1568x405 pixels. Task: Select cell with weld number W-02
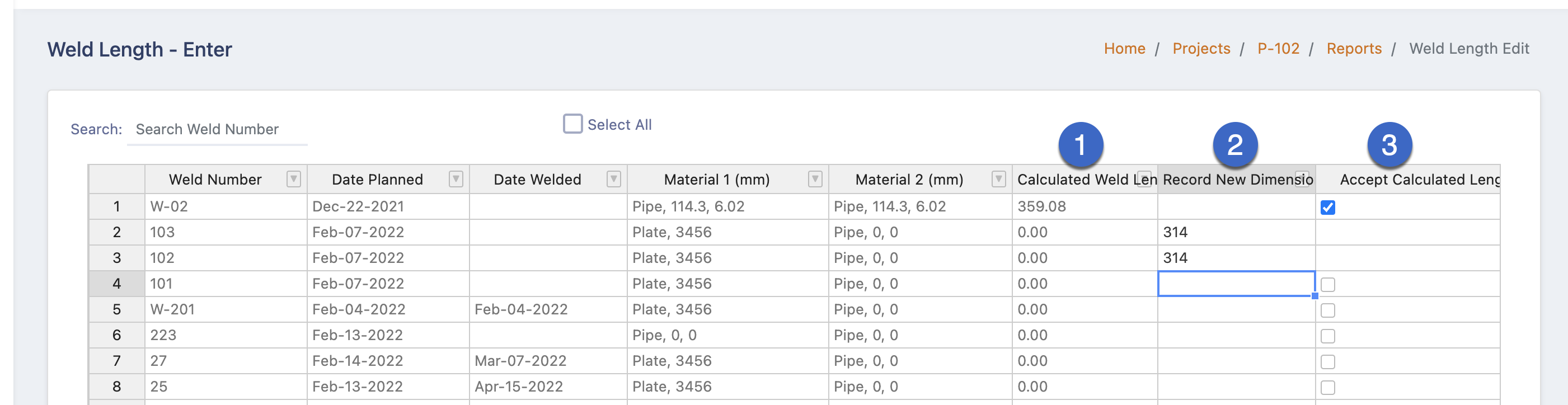(226, 206)
